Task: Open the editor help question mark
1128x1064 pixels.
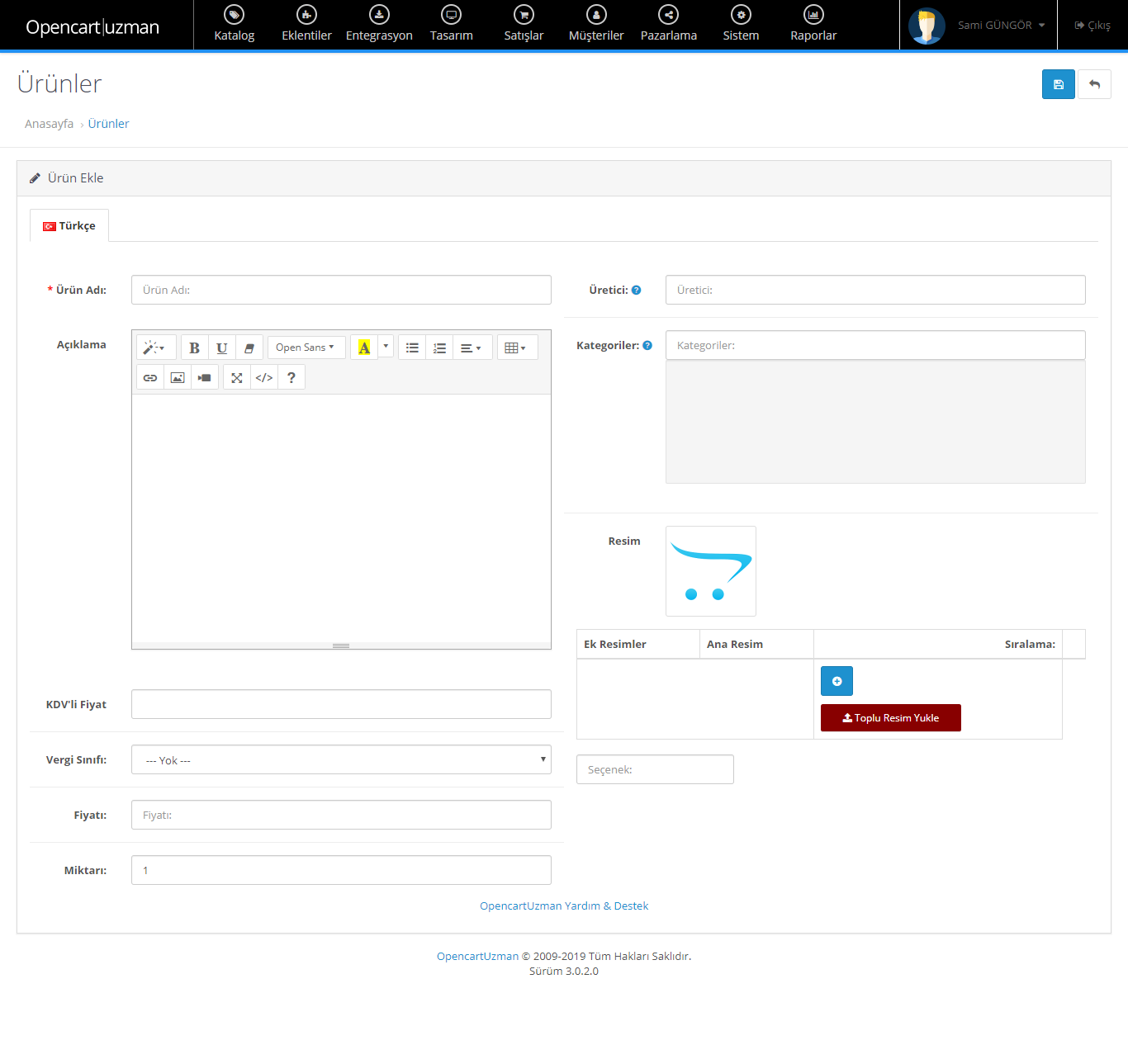Action: click(x=291, y=377)
